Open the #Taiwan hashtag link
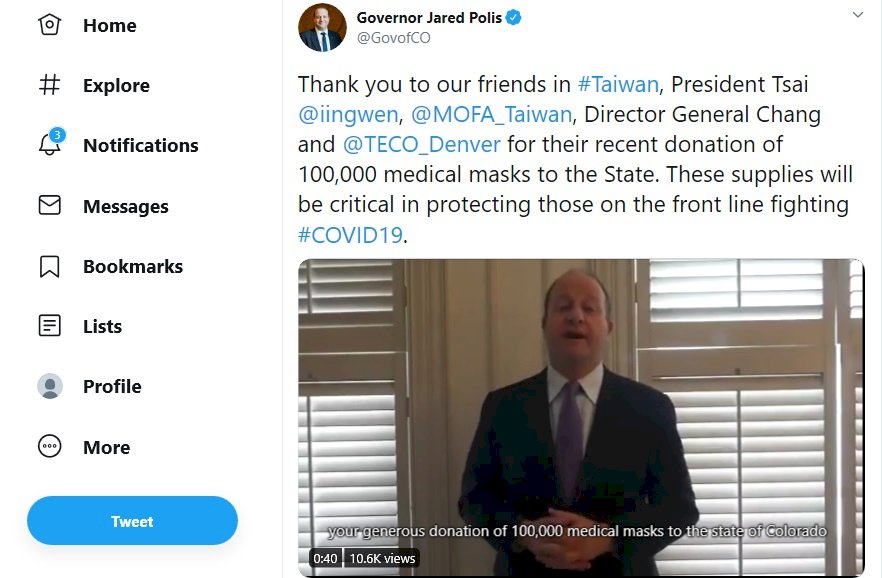 coord(618,84)
